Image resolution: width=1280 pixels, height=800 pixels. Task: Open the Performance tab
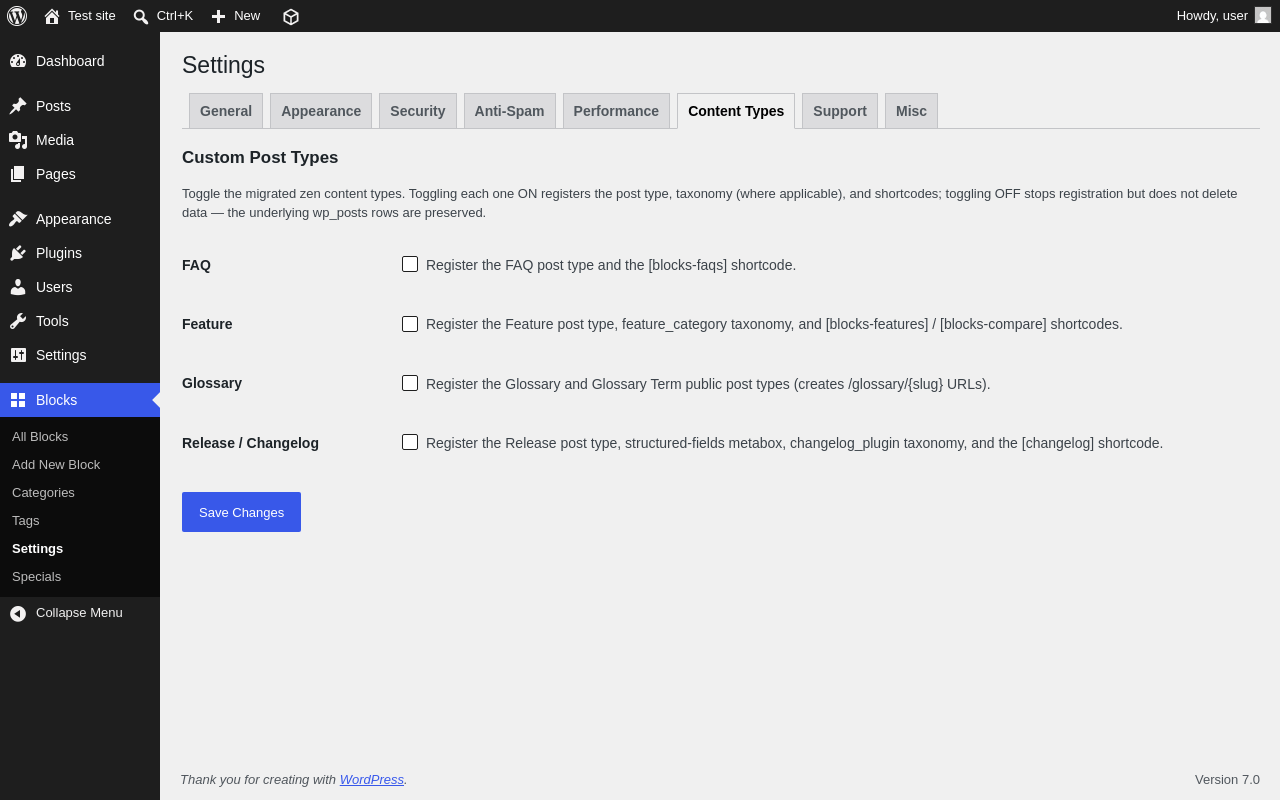(616, 111)
